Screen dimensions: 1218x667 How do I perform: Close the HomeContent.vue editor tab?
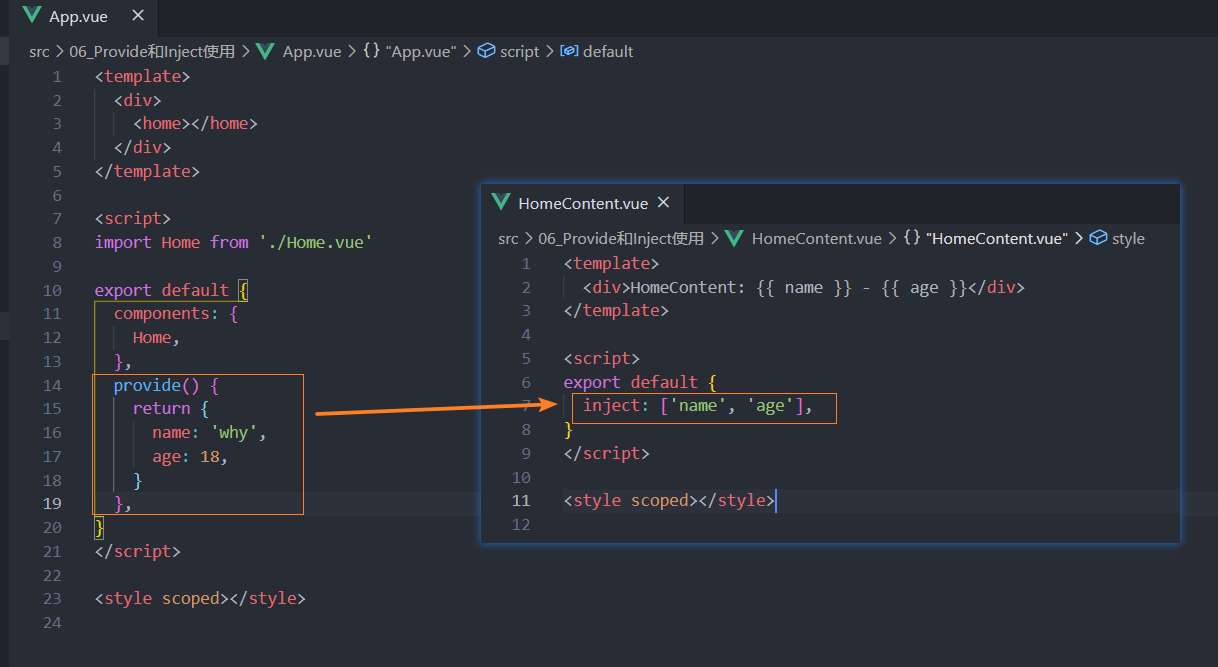663,203
